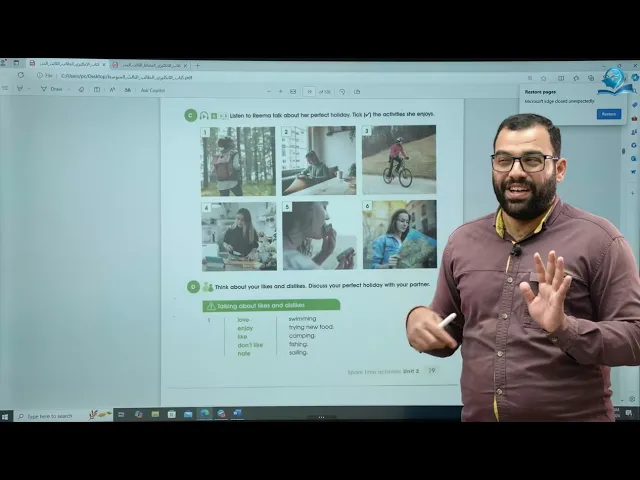
Task: Click the Read aloud icon
Action: coord(112,90)
